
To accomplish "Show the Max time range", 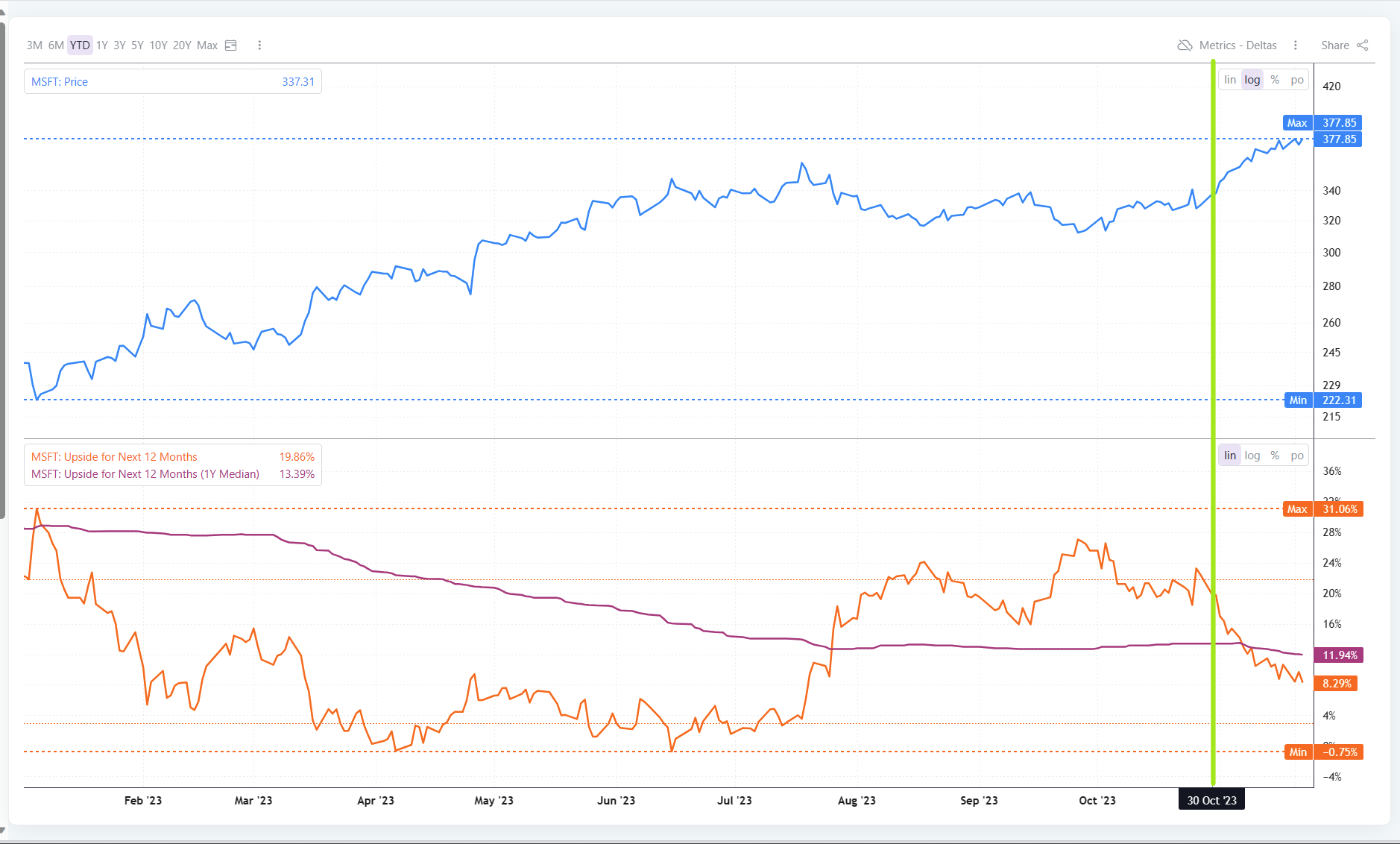I will 207,45.
